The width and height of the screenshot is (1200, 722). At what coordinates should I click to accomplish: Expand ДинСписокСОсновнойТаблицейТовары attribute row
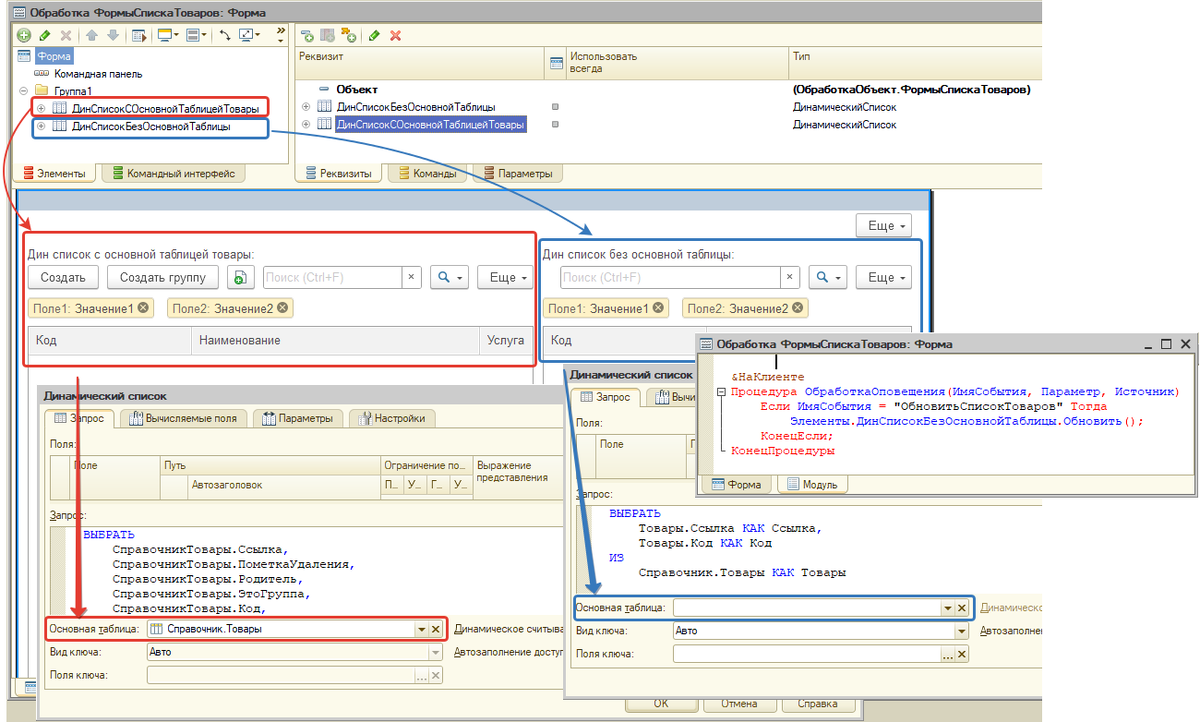click(306, 124)
